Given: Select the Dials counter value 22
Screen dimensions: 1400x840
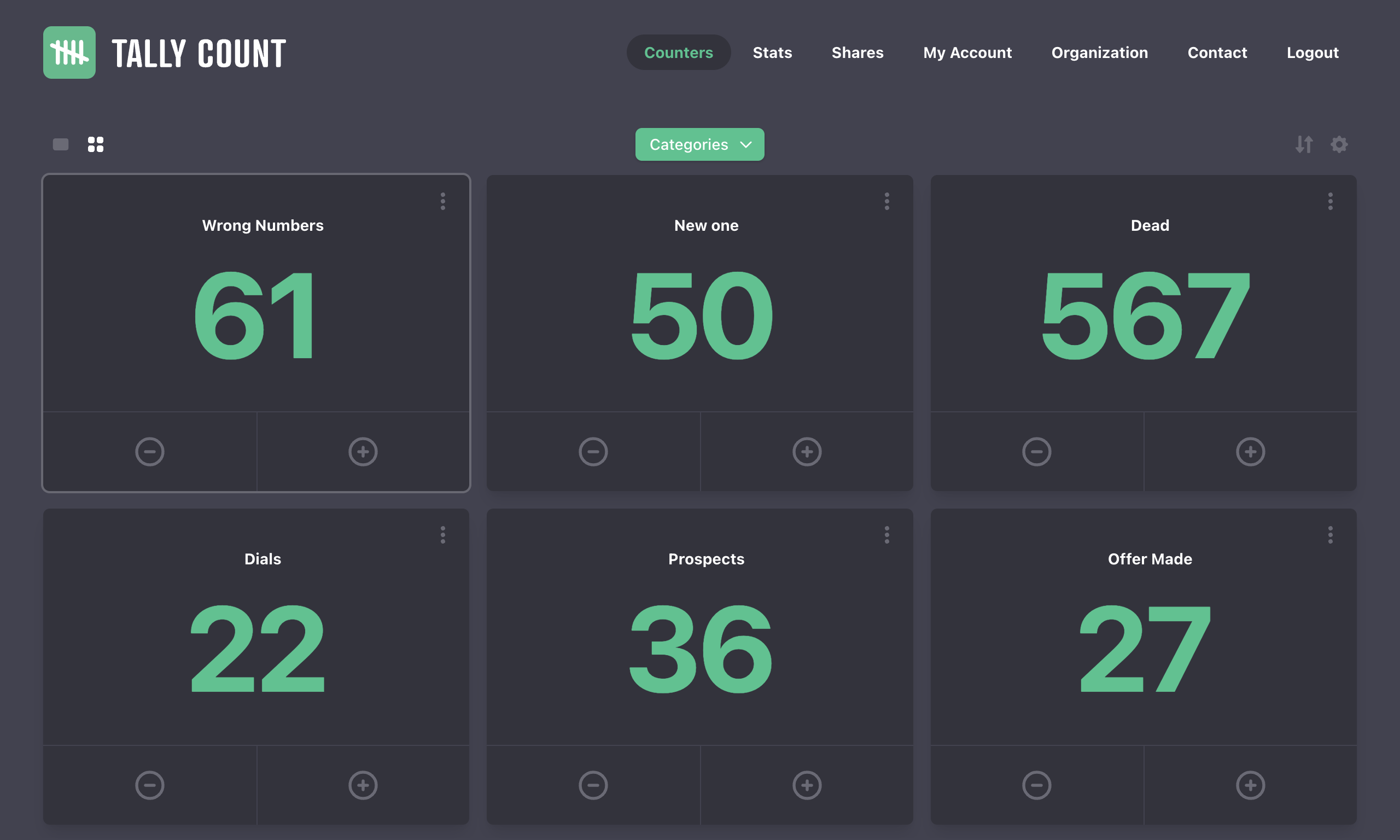Looking at the screenshot, I should 258,648.
